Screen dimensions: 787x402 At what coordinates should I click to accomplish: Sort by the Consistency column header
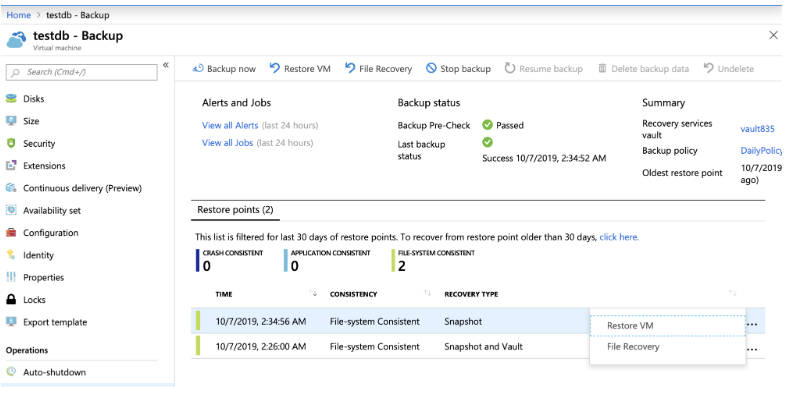point(353,294)
